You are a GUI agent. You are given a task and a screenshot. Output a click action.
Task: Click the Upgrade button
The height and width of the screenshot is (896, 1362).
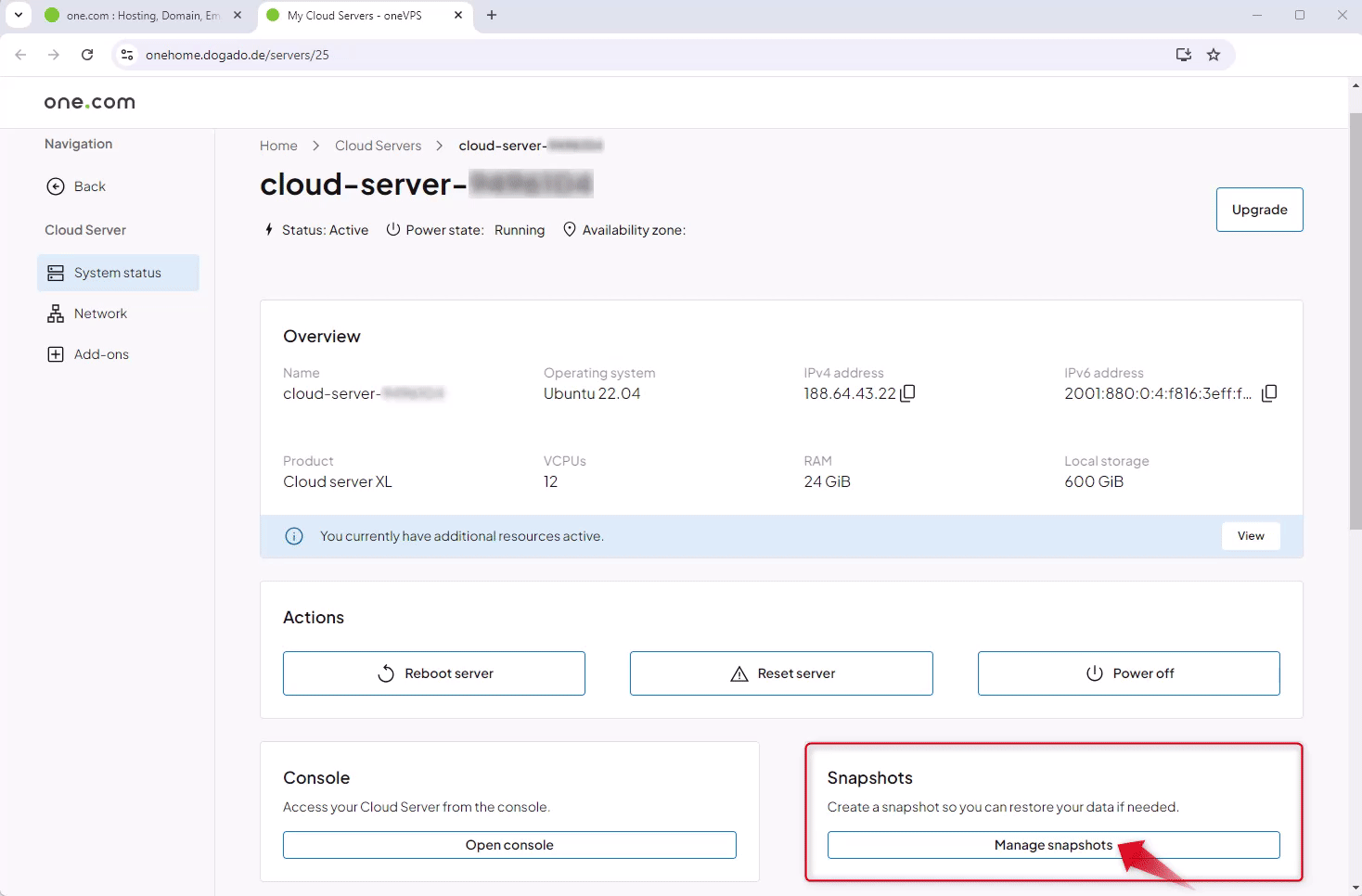pyautogui.click(x=1259, y=209)
